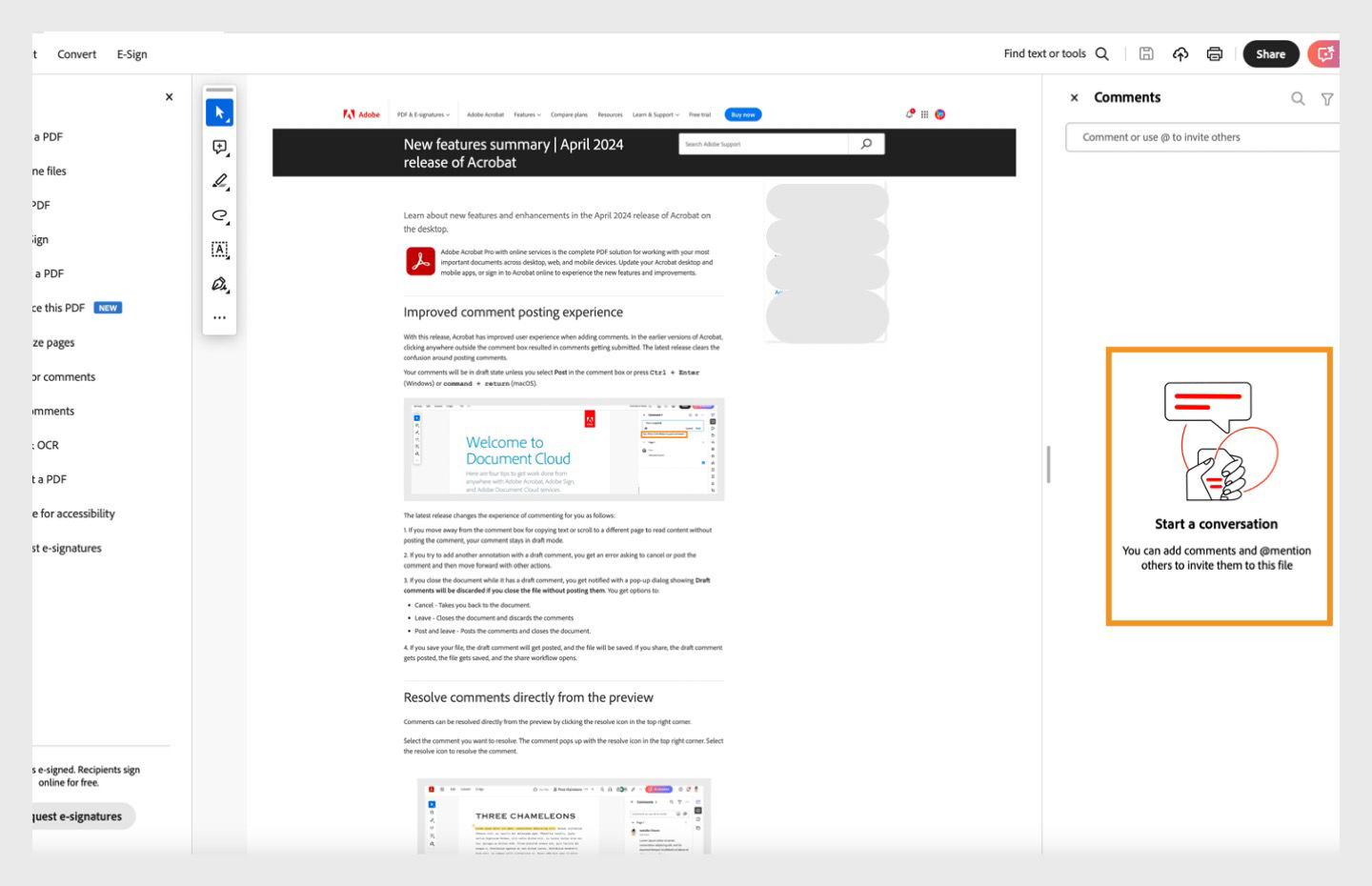The image size is (1372, 886).
Task: Select the Add text box tool
Action: click(x=218, y=251)
